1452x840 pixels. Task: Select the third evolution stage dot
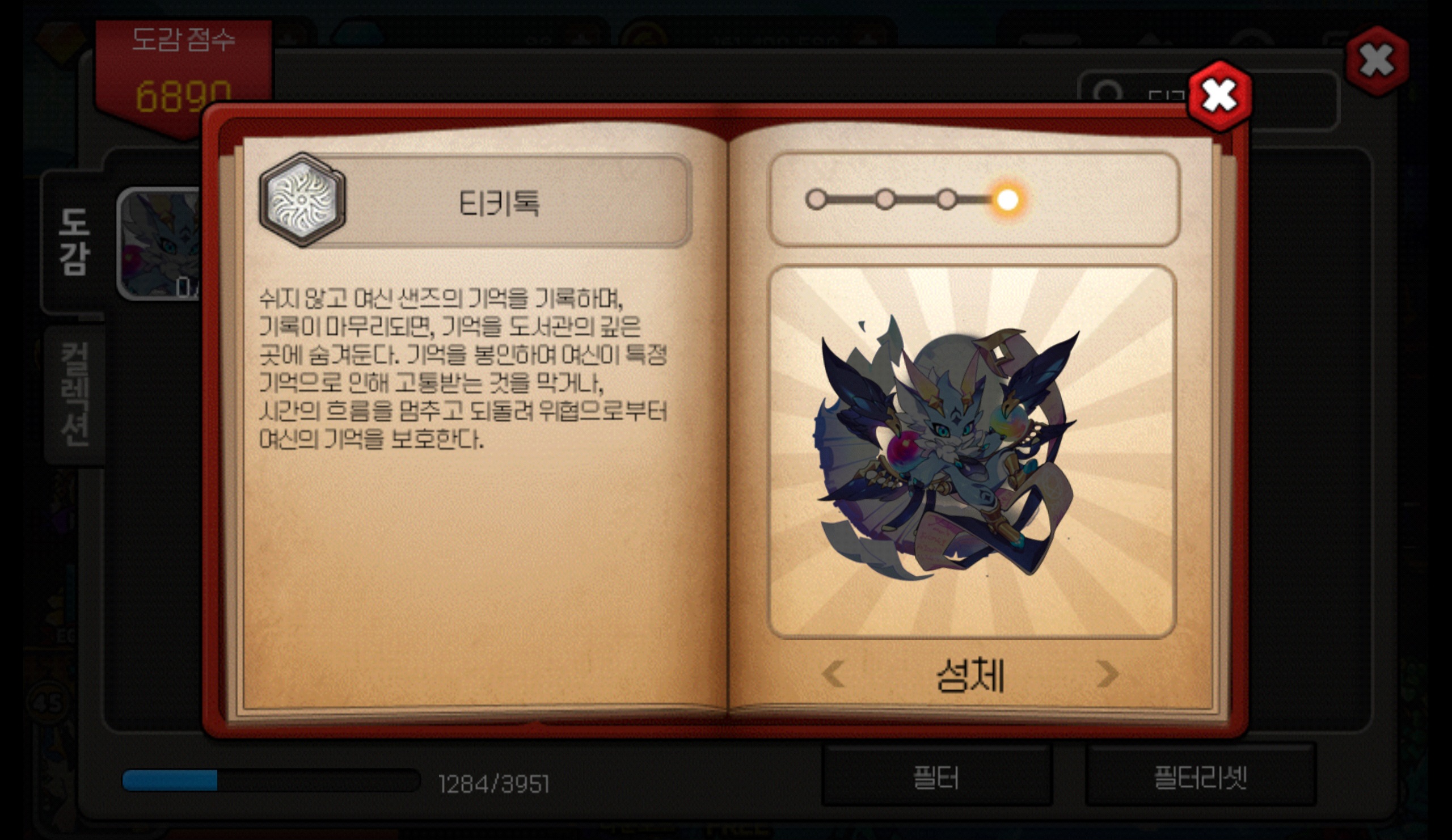tap(946, 199)
